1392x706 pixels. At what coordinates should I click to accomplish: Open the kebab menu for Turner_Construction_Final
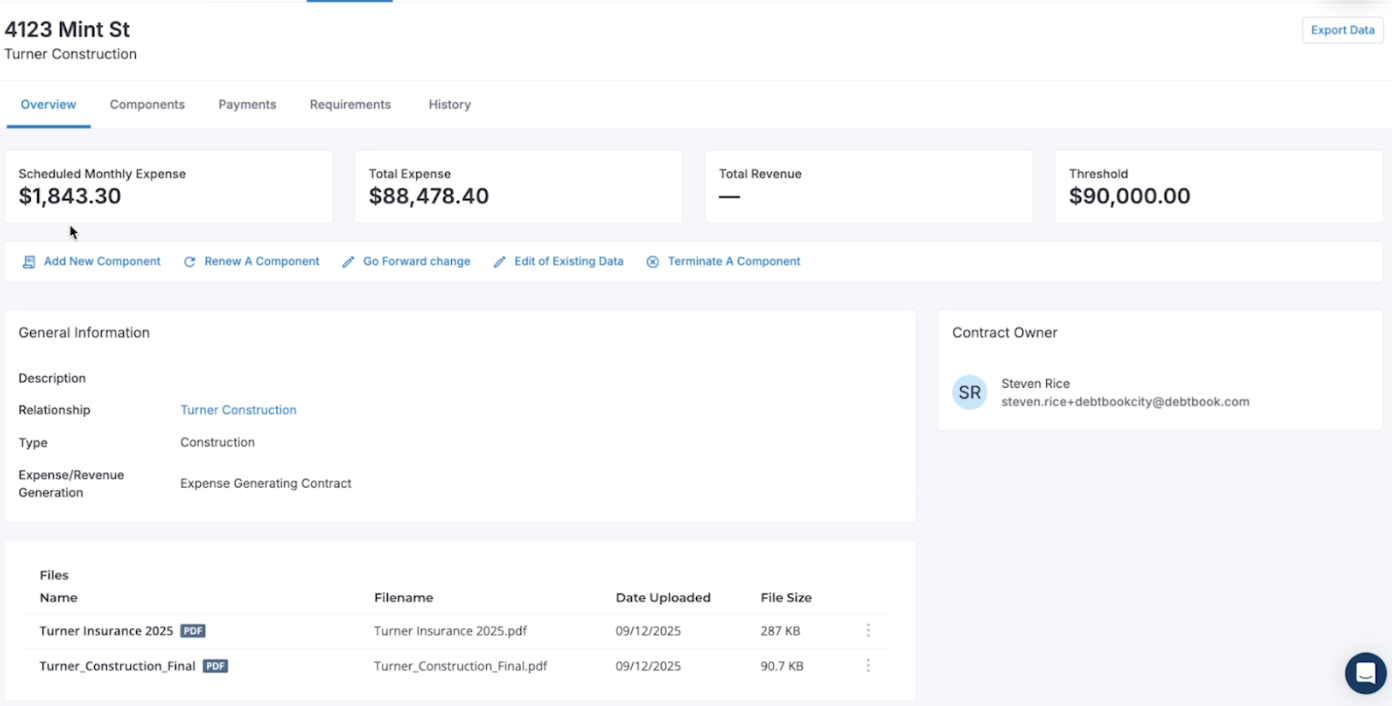867,664
